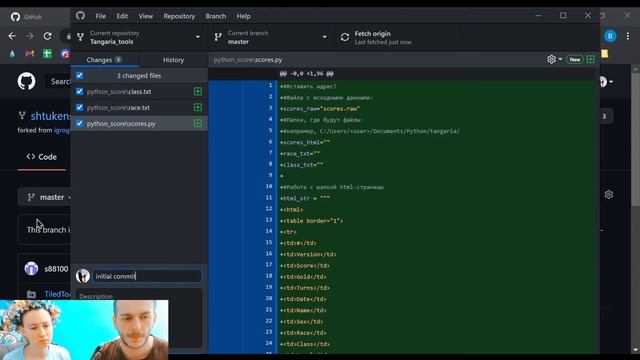Open the Repository menu
Screen dimensions: 640x360
[179, 16]
